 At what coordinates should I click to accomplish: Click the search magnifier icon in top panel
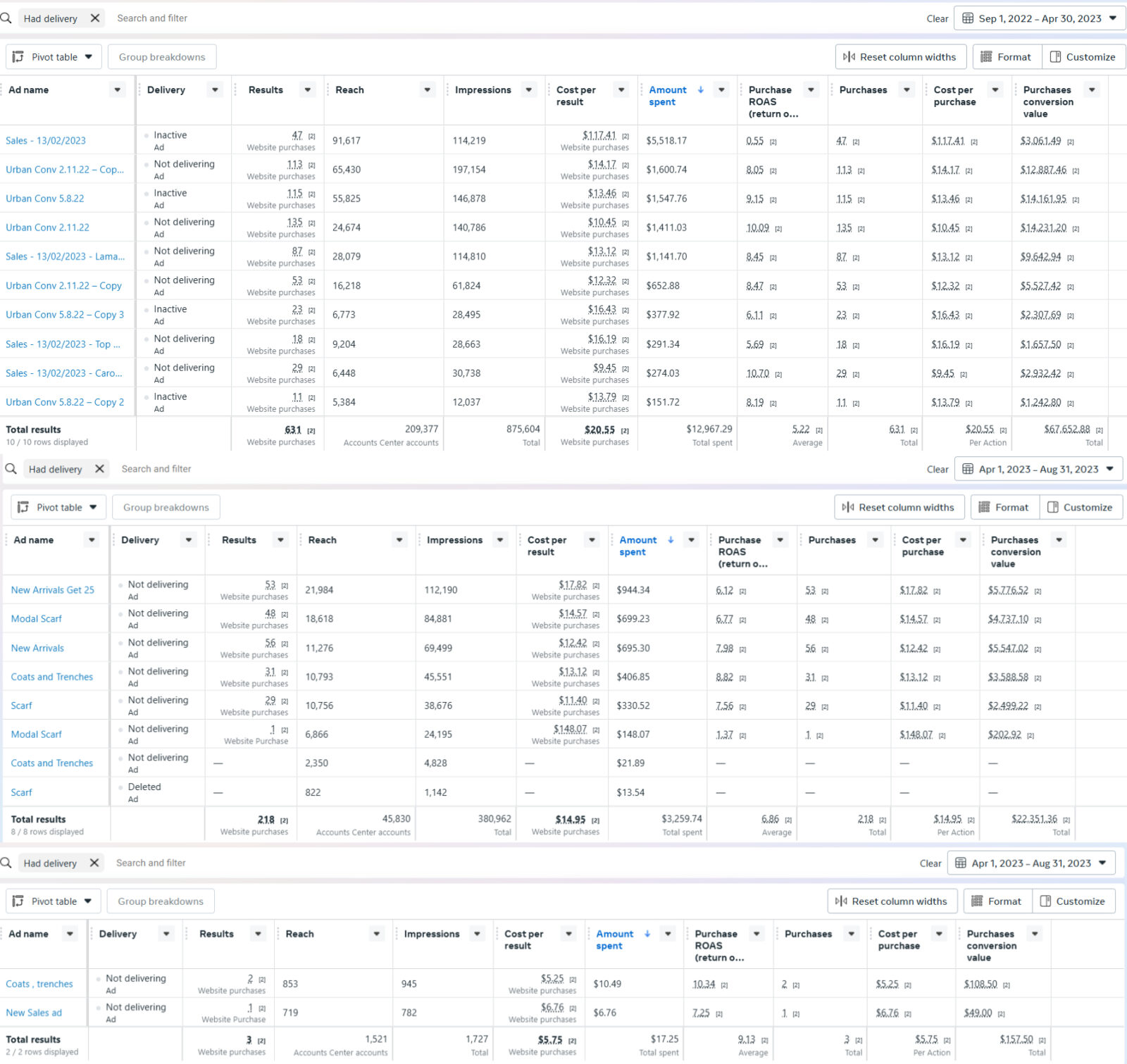pyautogui.click(x=6, y=18)
